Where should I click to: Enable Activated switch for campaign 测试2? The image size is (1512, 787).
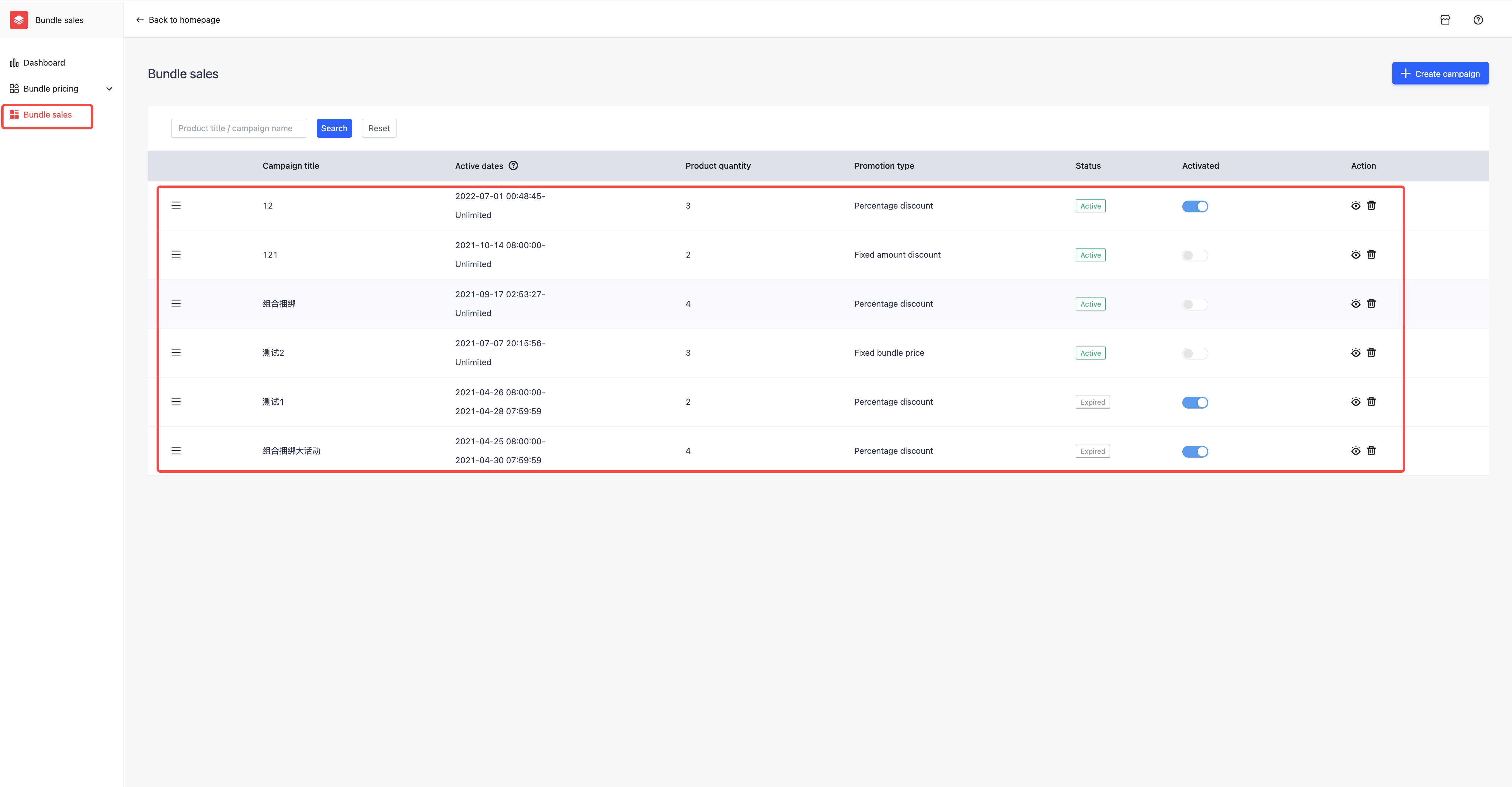point(1195,353)
